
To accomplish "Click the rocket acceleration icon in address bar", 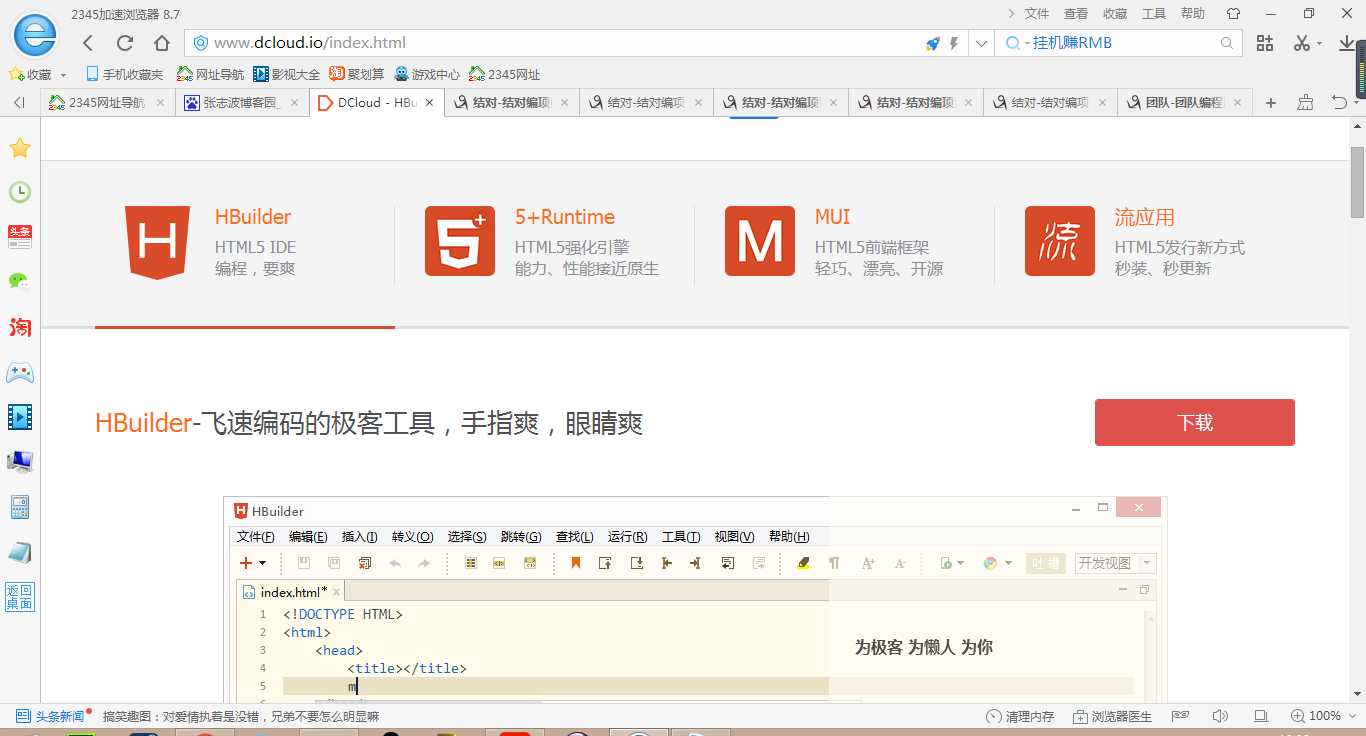I will pyautogui.click(x=932, y=43).
